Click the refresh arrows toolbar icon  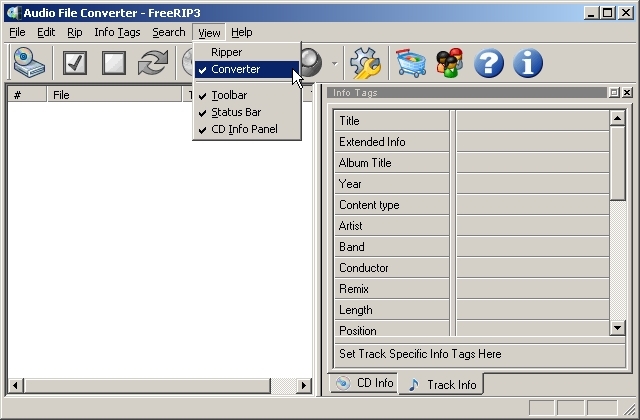click(153, 62)
